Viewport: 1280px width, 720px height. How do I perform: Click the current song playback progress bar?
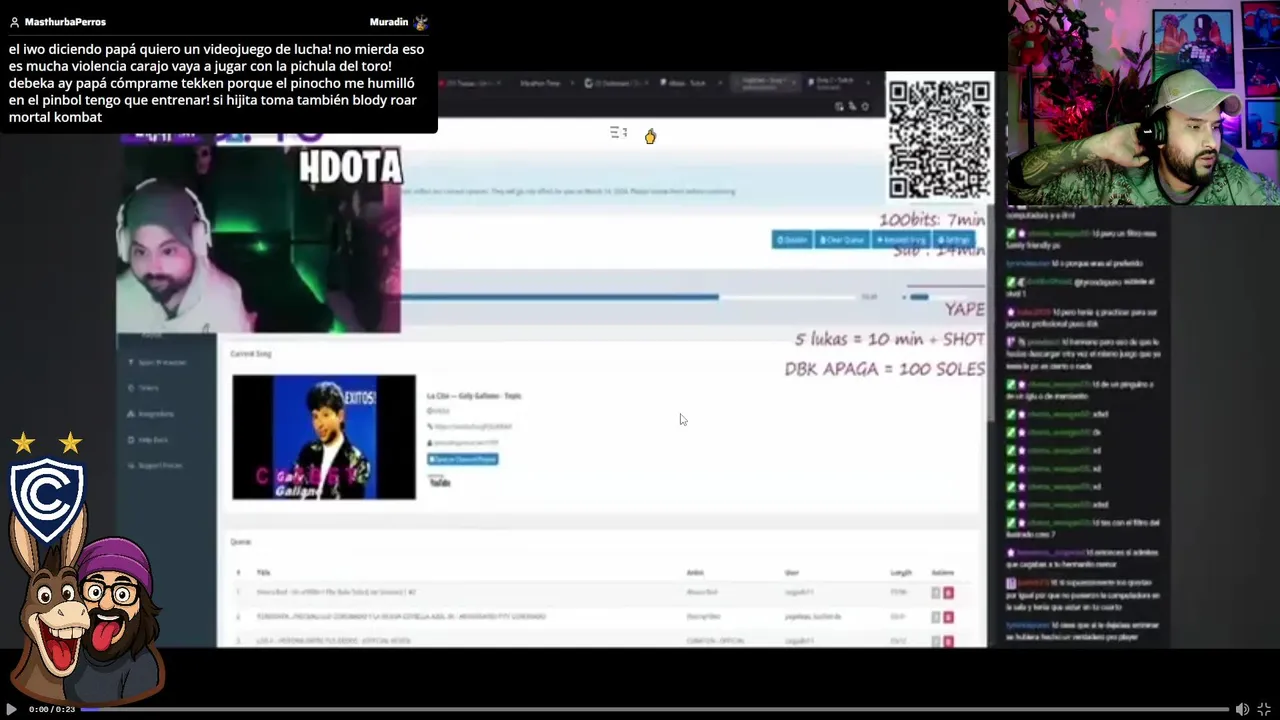628,297
